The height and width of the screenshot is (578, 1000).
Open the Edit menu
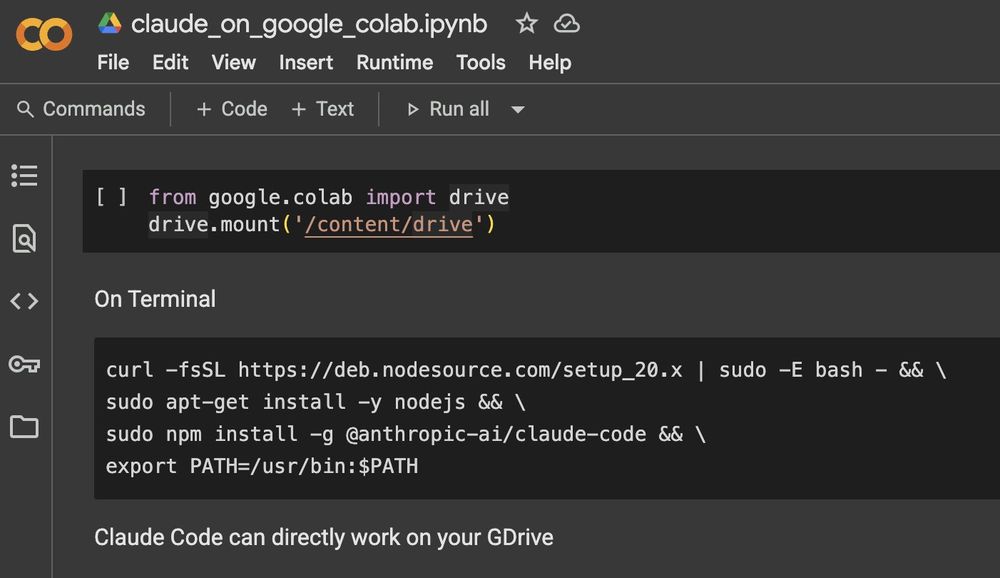point(170,63)
